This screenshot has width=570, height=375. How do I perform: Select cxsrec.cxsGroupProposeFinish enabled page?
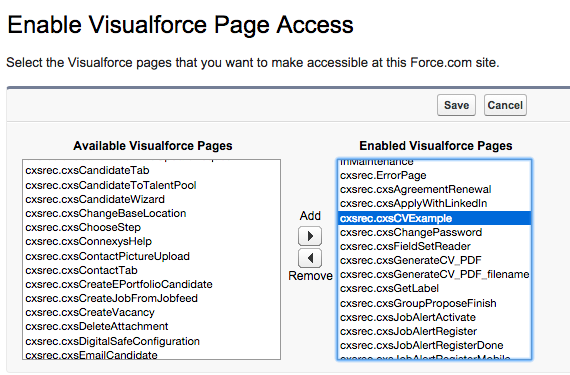[434, 303]
